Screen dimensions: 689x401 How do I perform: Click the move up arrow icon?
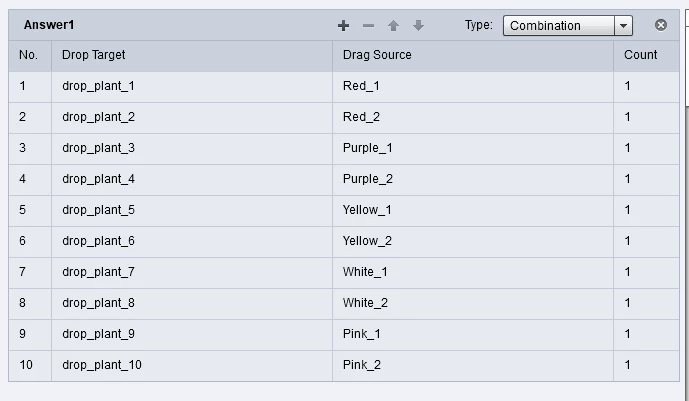(393, 26)
